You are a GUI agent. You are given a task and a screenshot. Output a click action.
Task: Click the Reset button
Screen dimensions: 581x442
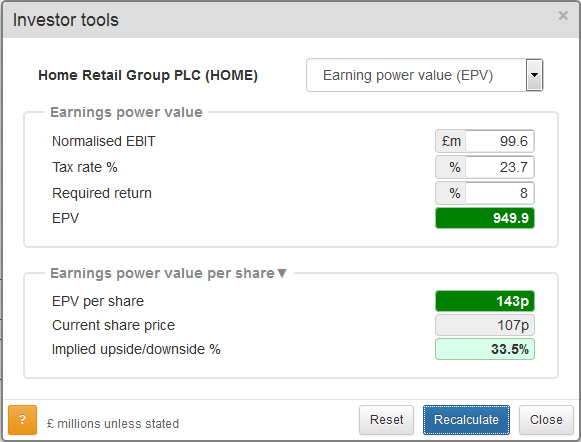pos(386,420)
